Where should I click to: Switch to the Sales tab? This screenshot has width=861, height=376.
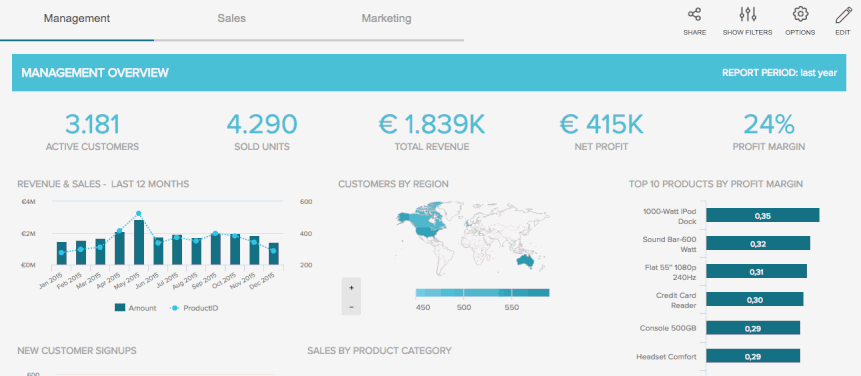pyautogui.click(x=232, y=18)
